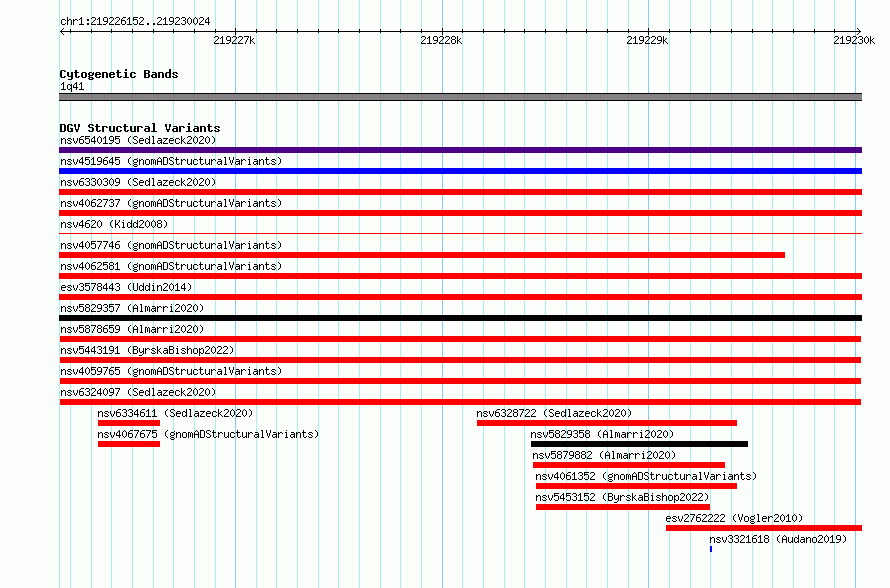Open the nsv6324097 (Sedlazeck2020) label

click(138, 392)
